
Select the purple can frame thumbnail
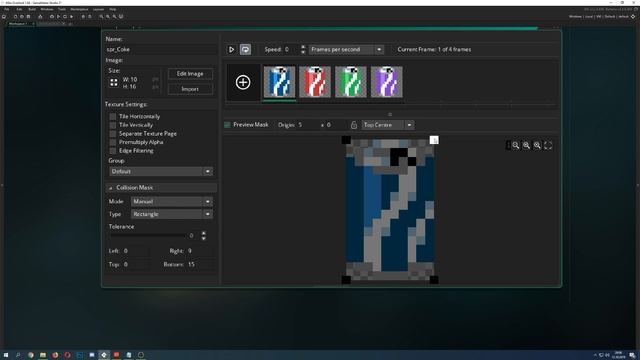click(387, 82)
